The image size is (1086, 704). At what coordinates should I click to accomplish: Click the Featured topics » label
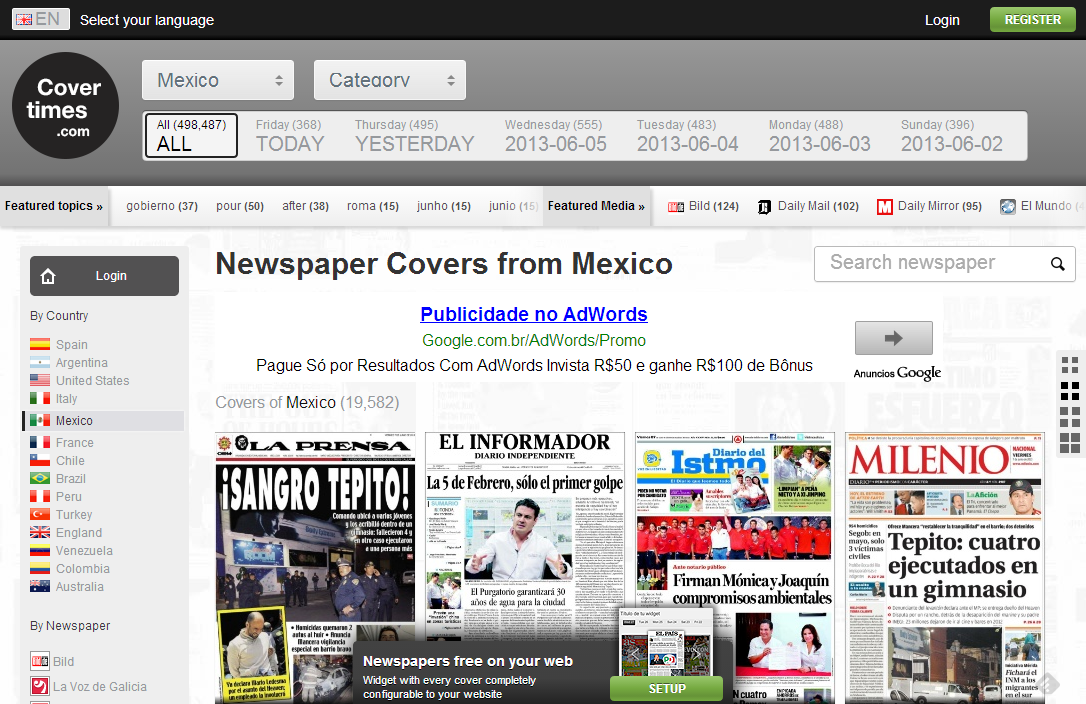[x=53, y=206]
